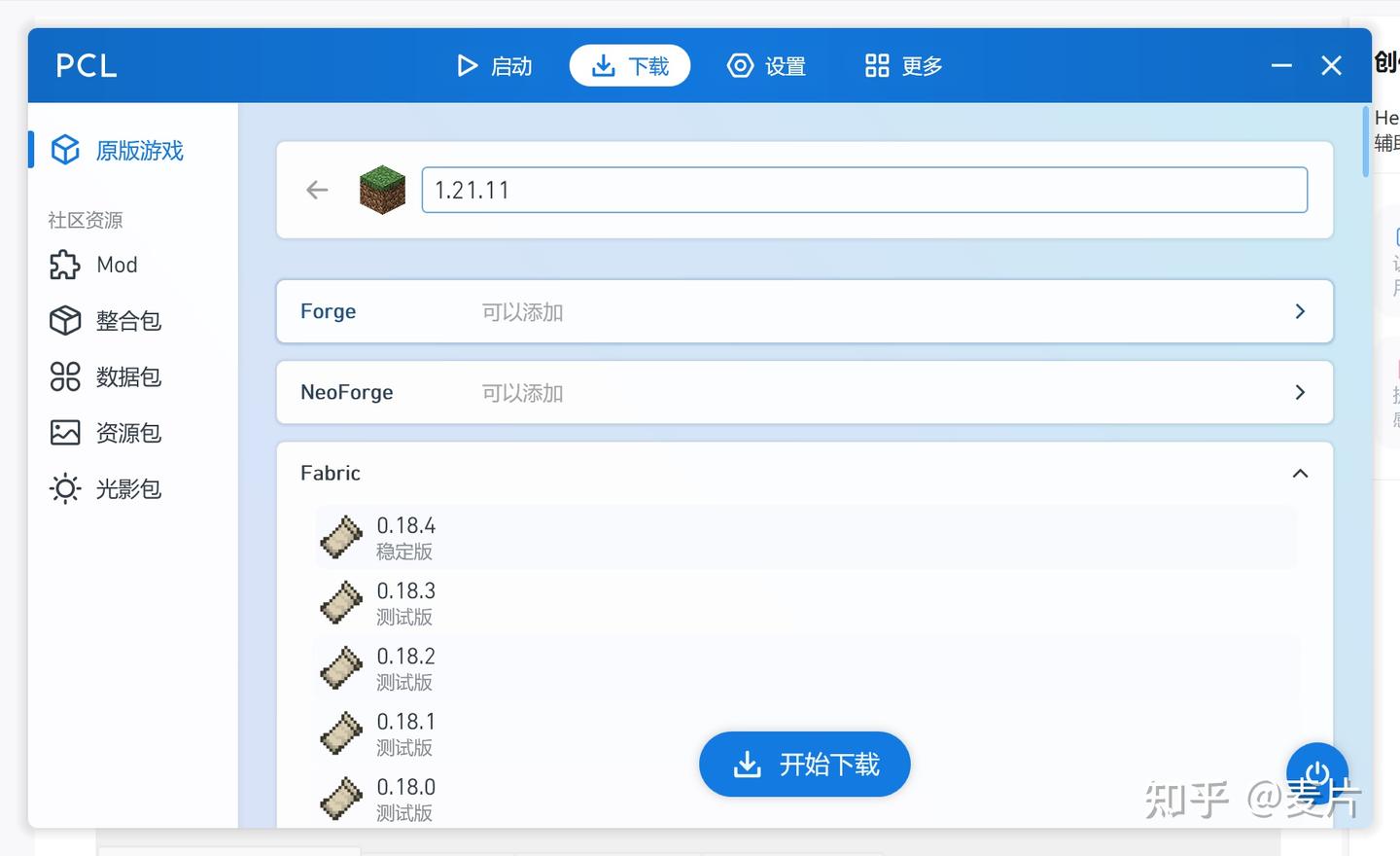Select Fabric 0.18.1 test version
The image size is (1400, 856).
pyautogui.click(x=805, y=732)
